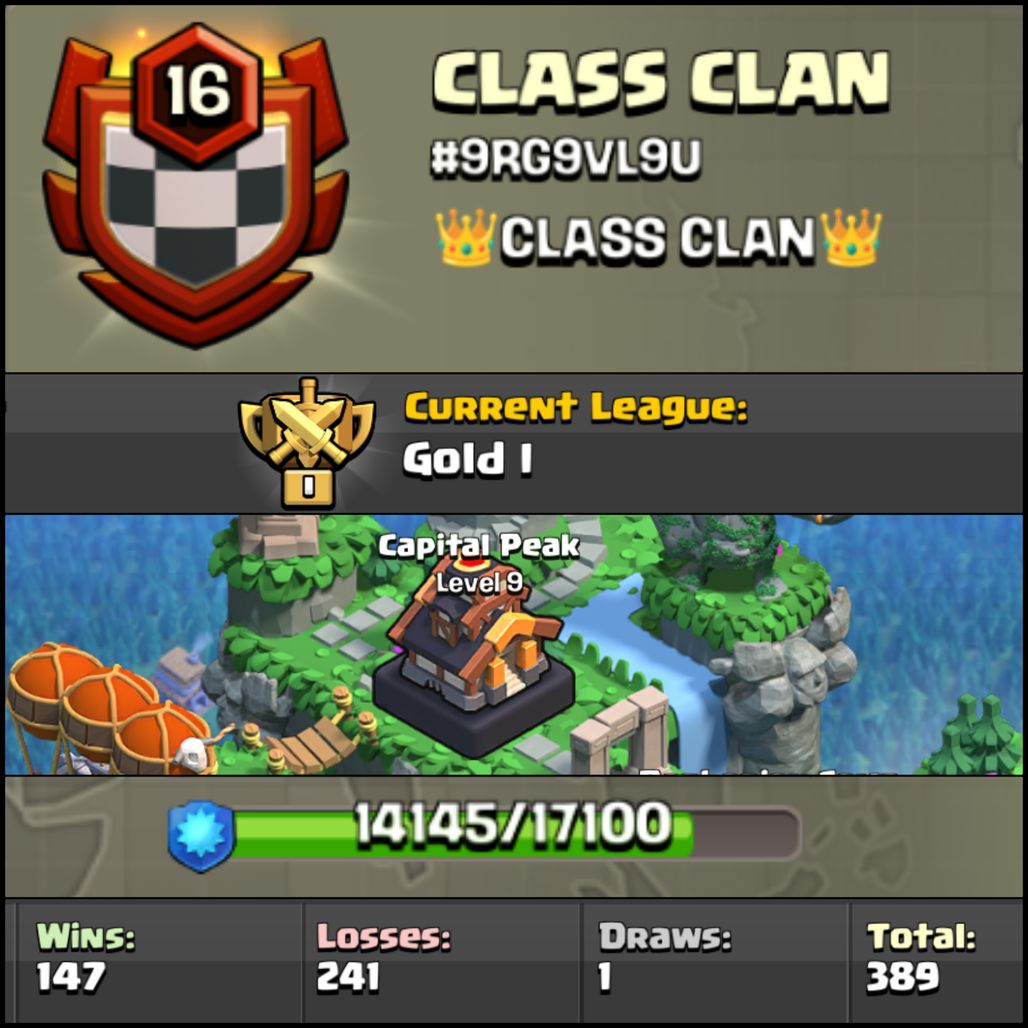Screen dimensions: 1028x1028
Task: Copy the clan tag #9RG9VL9U
Action: click(565, 158)
